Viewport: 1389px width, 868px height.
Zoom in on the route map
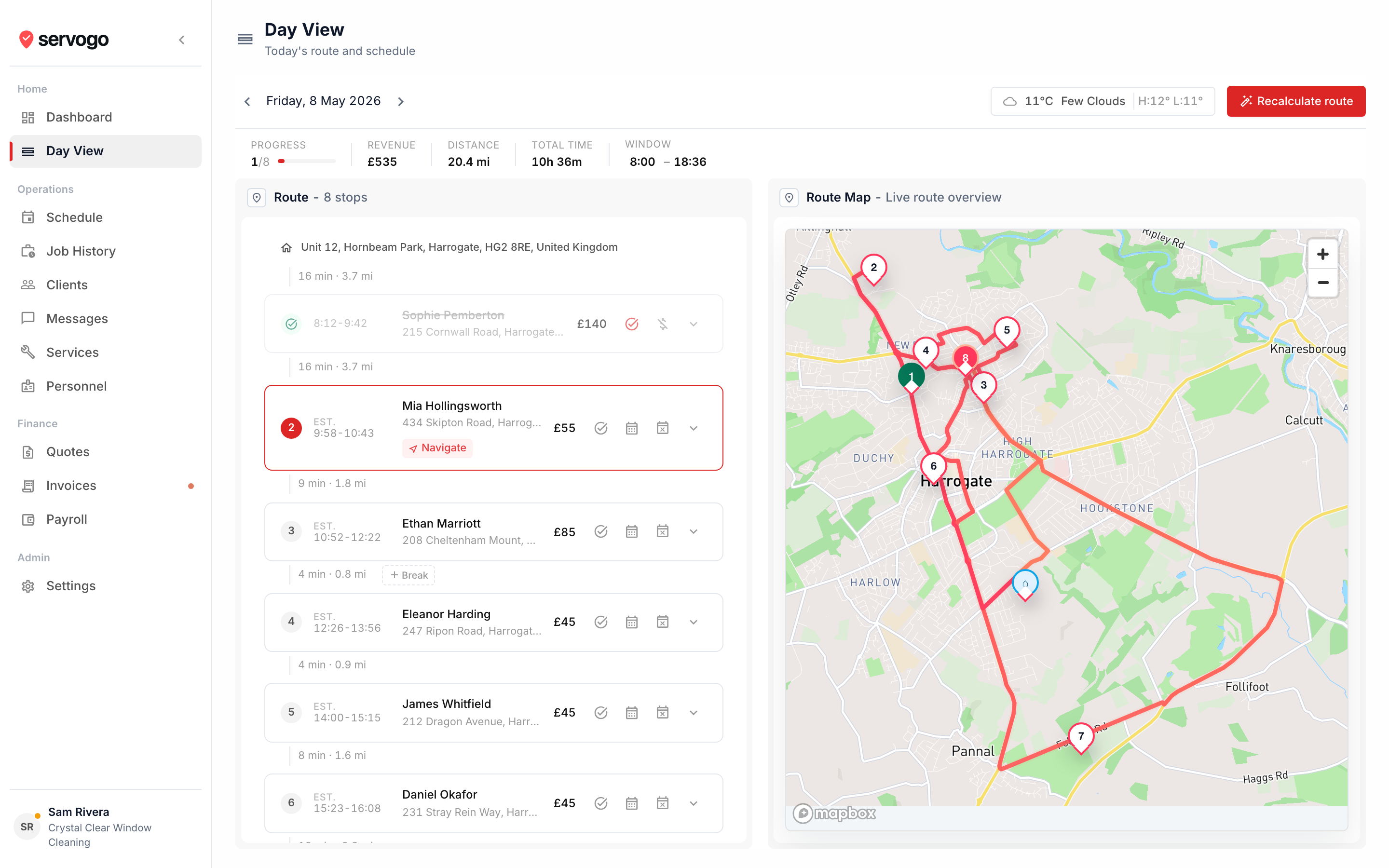[1322, 254]
